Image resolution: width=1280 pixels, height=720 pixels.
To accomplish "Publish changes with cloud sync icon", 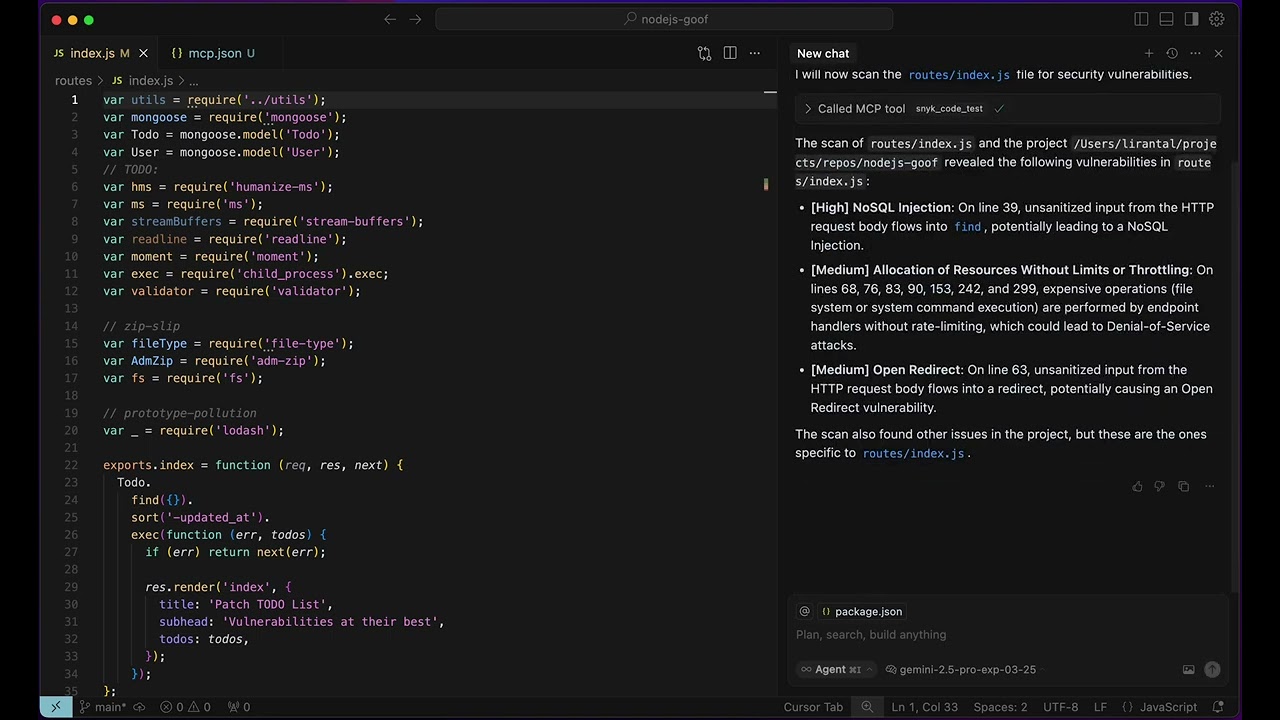I will coord(139,707).
